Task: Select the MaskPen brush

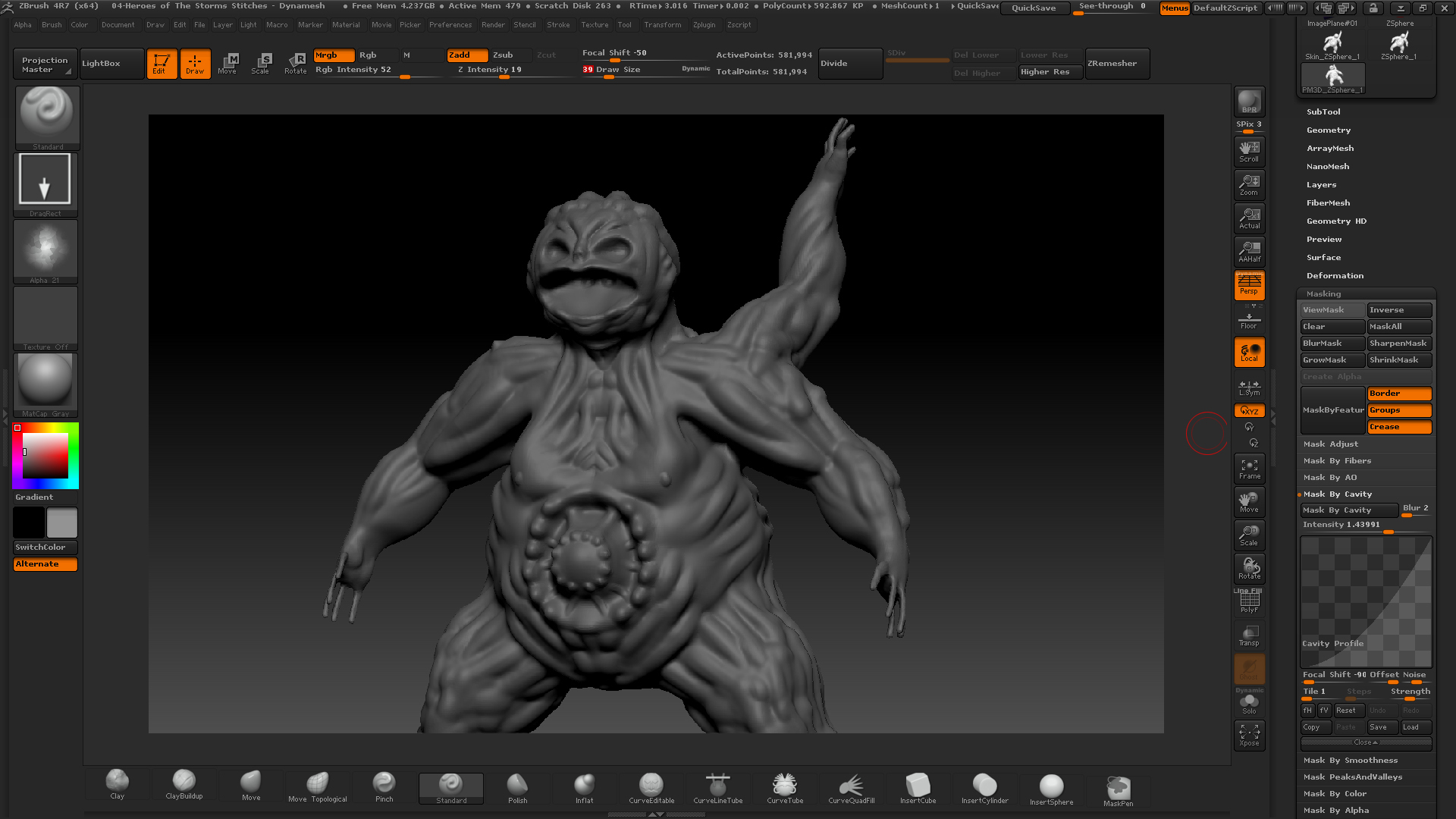Action: pos(1119,789)
